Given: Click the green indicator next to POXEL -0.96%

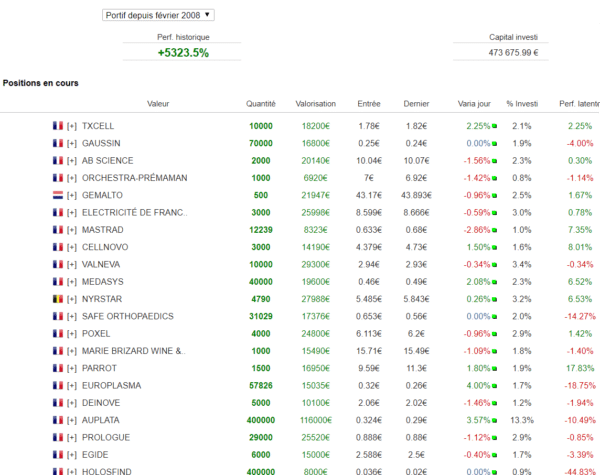Looking at the screenshot, I should [x=494, y=334].
